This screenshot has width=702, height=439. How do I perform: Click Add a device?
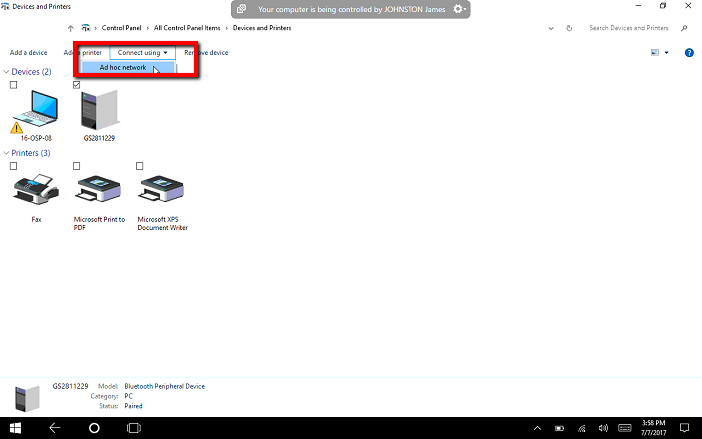[x=28, y=52]
